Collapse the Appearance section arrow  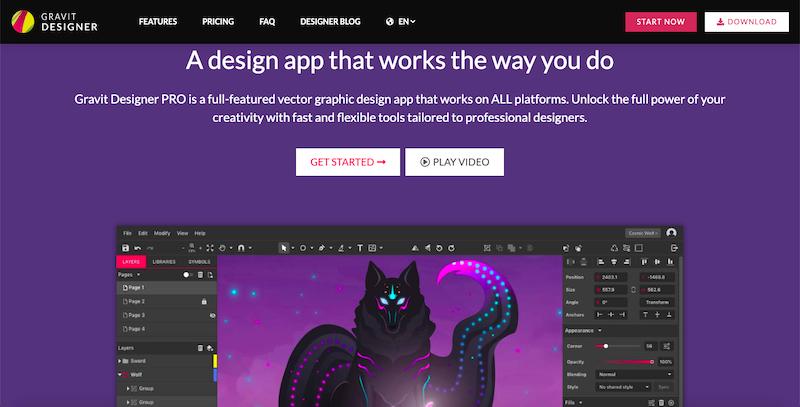599,330
